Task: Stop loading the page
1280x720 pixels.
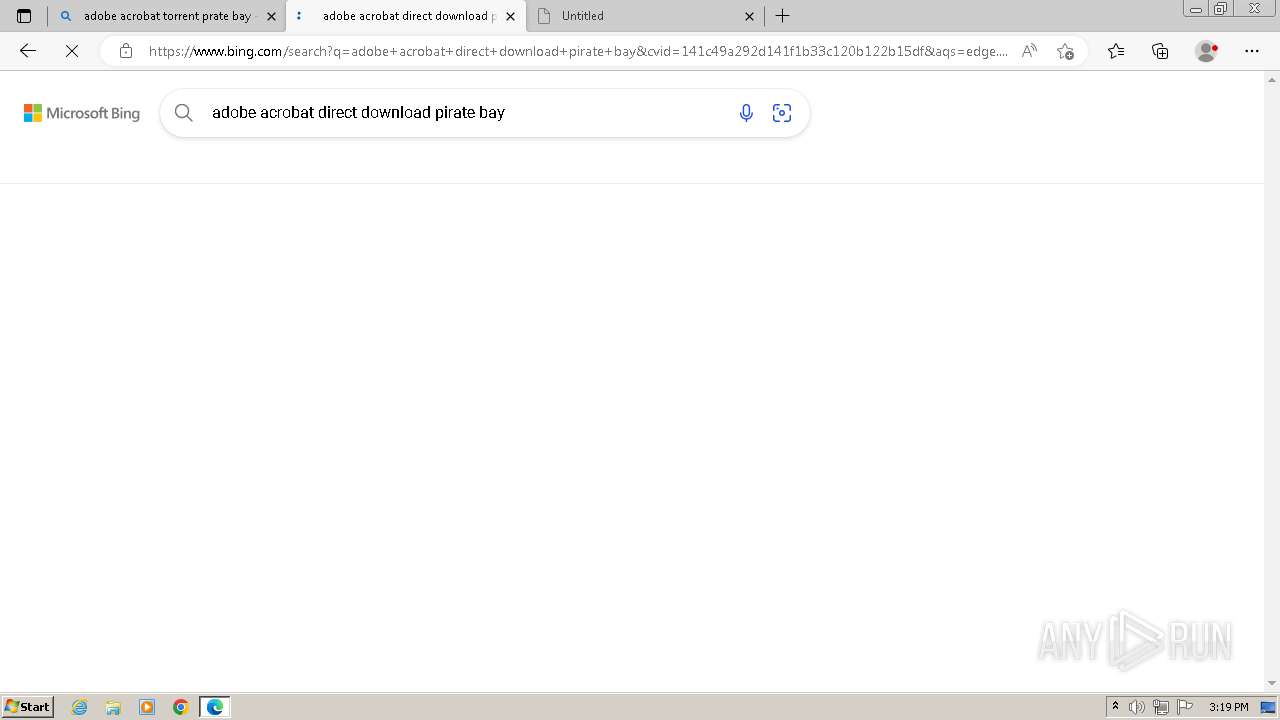Action: [71, 51]
